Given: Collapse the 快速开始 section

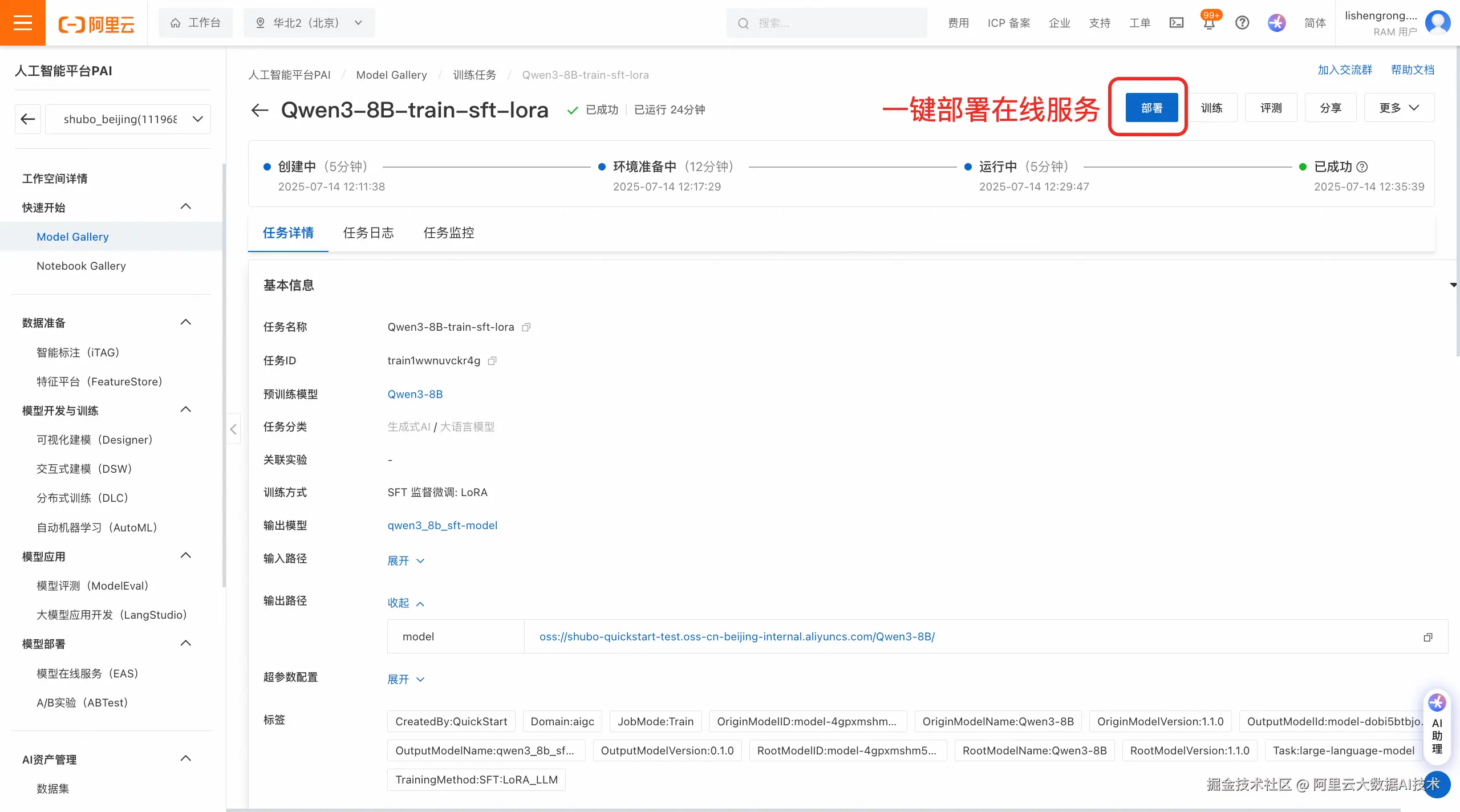Looking at the screenshot, I should point(186,206).
